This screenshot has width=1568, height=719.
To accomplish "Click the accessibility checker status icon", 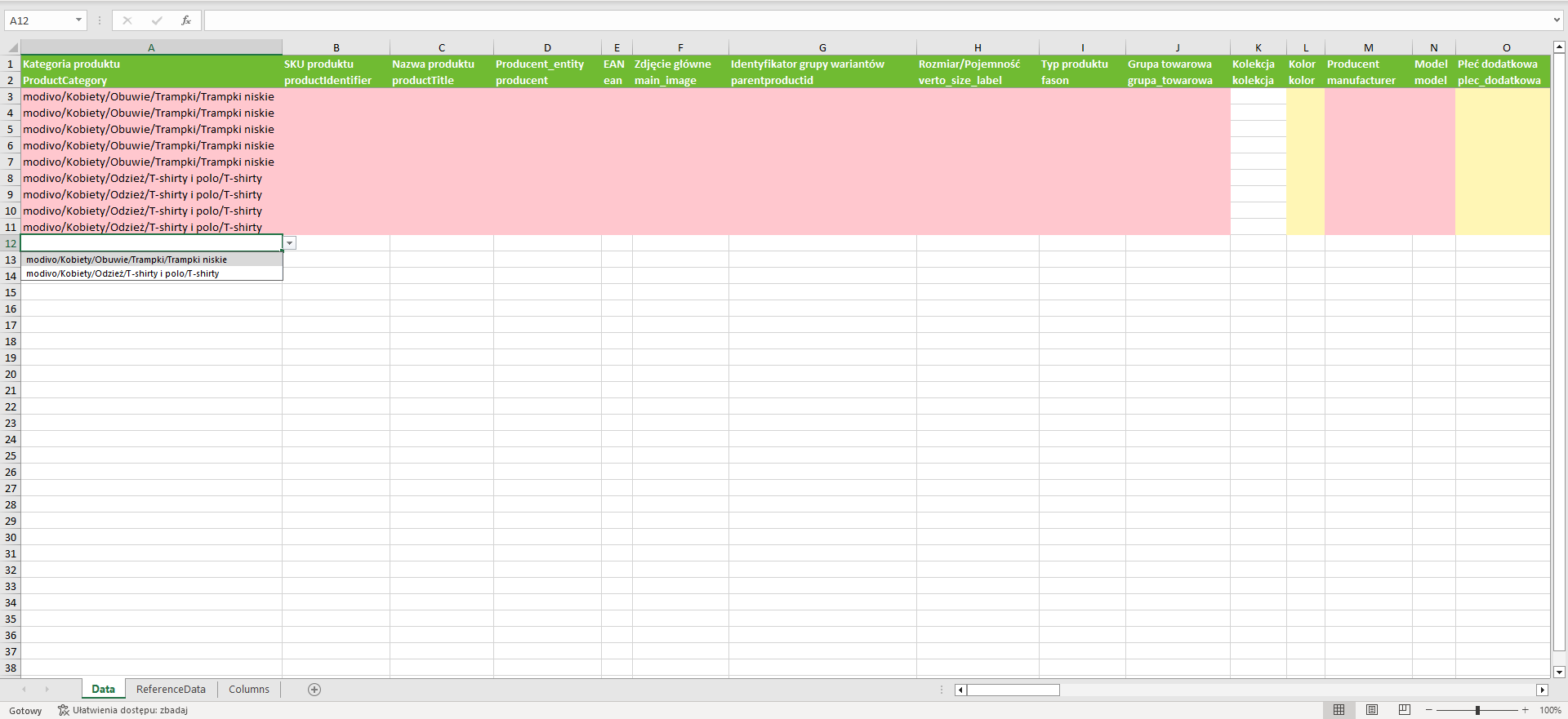I will pos(64,710).
